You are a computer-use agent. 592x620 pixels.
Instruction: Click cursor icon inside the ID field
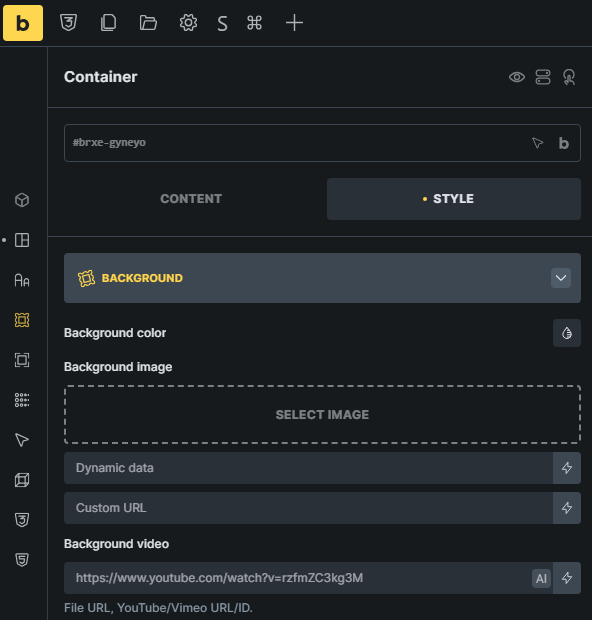pyautogui.click(x=537, y=143)
